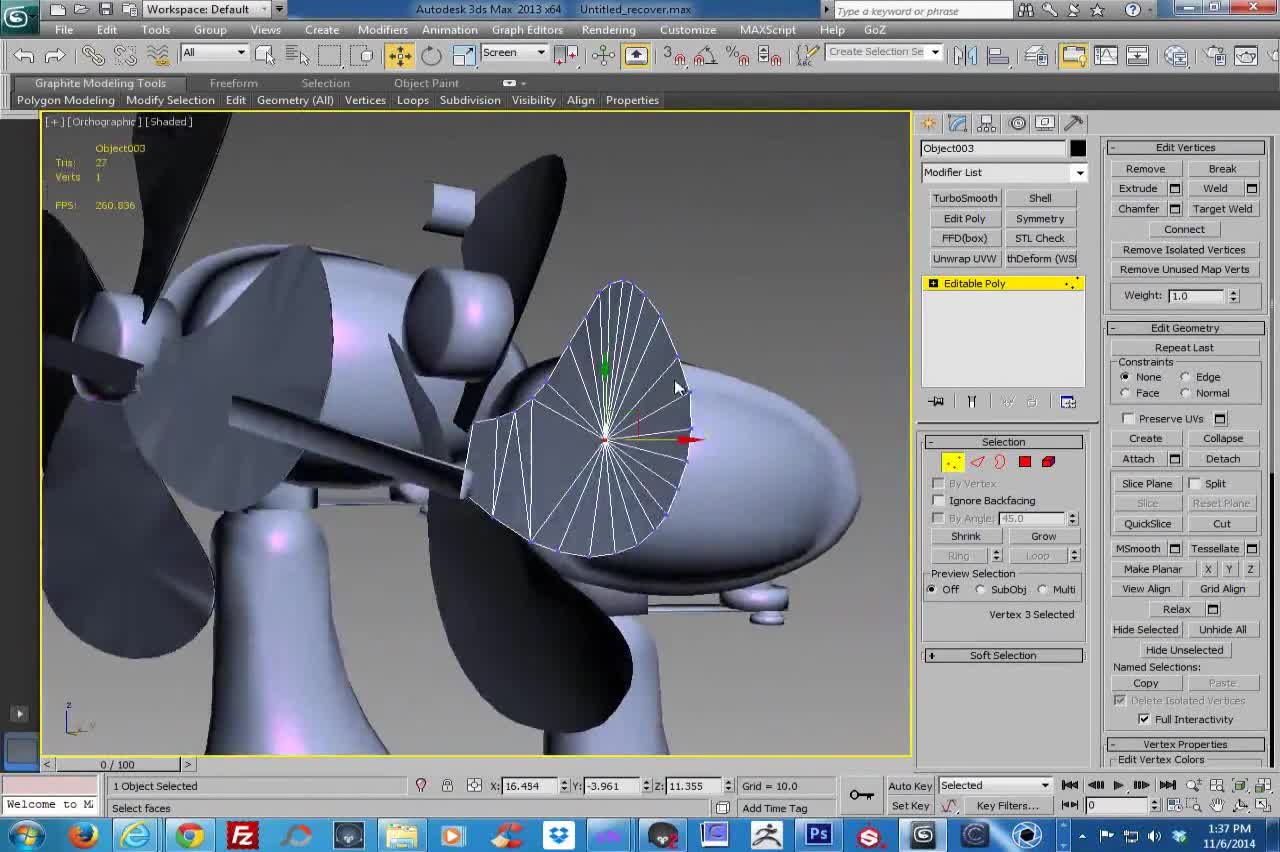The image size is (1280, 852).
Task: Toggle Angle Snap in the toolbar
Action: 709,57
